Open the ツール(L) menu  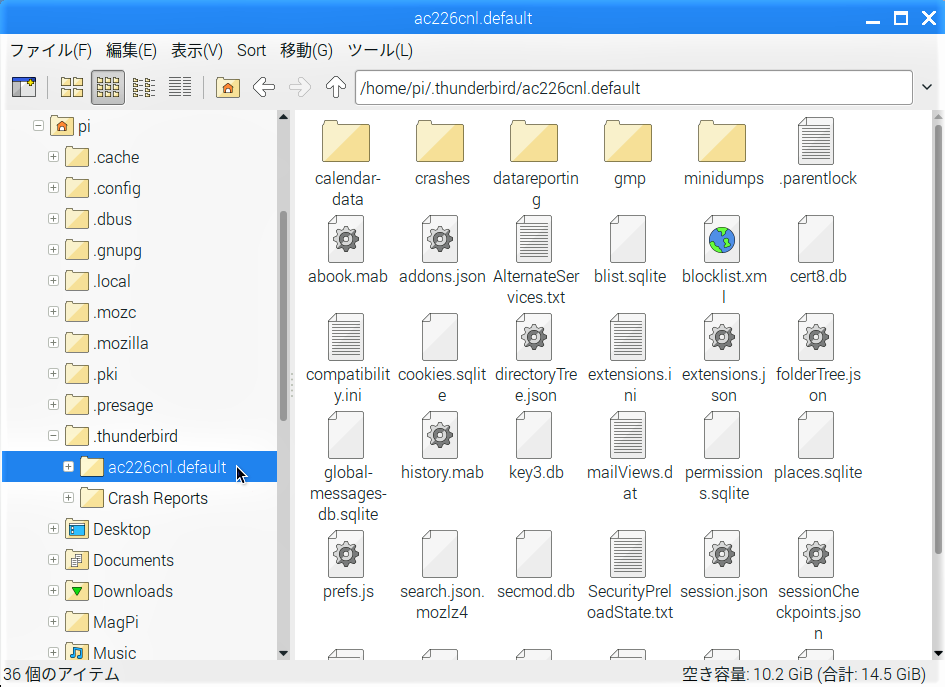[x=380, y=50]
